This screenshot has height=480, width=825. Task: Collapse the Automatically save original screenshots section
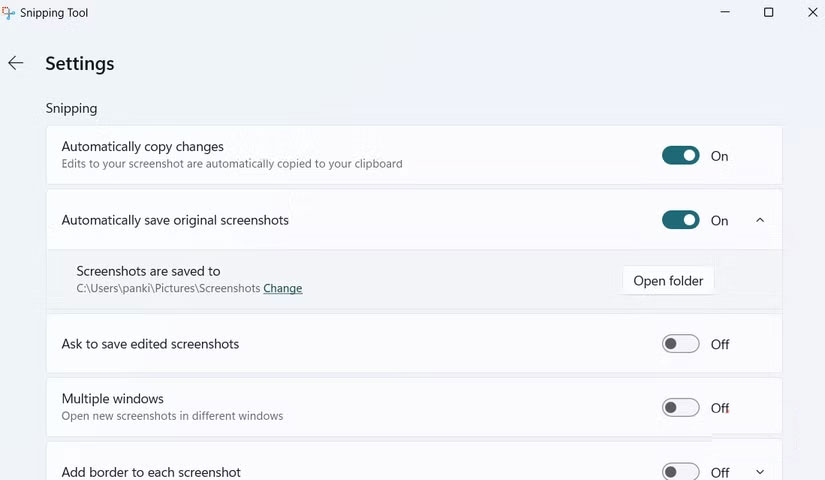[x=760, y=220]
